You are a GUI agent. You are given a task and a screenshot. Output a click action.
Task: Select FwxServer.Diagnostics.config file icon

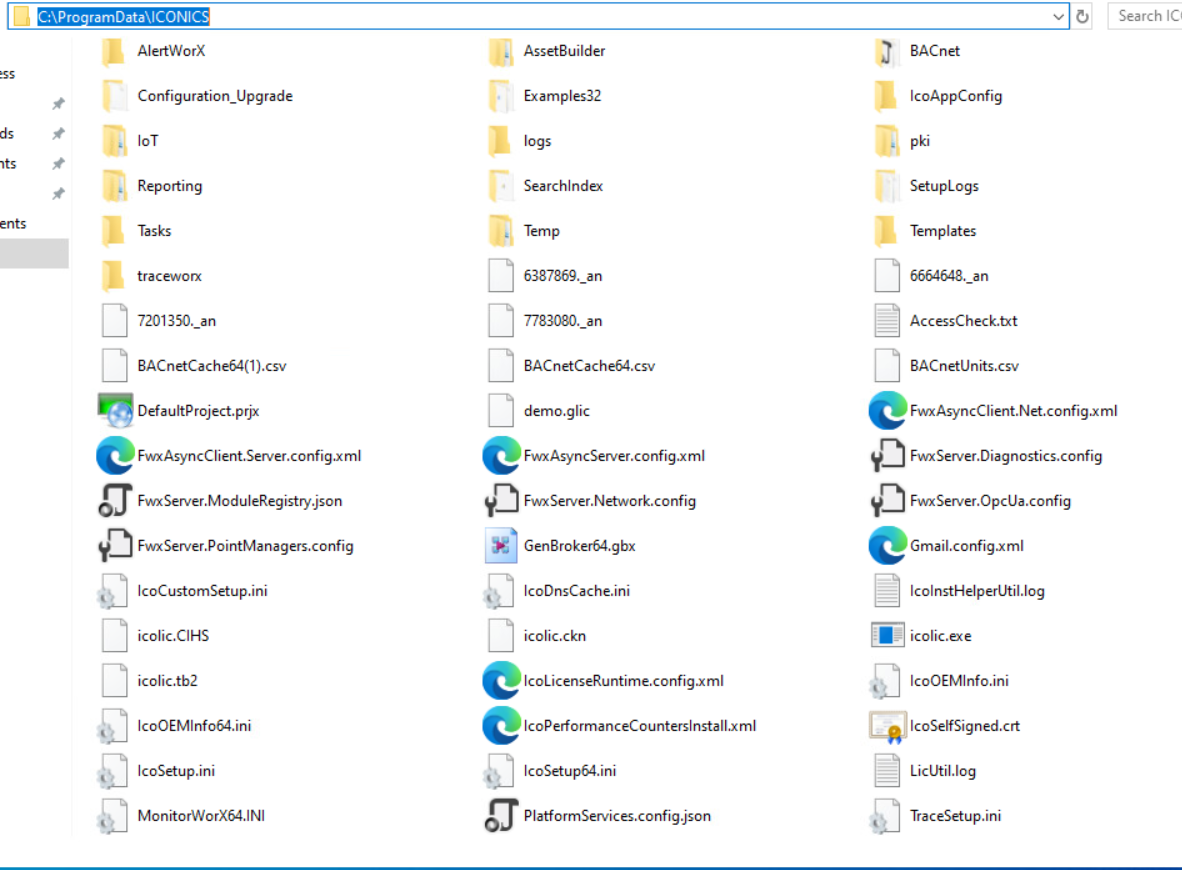tap(886, 456)
